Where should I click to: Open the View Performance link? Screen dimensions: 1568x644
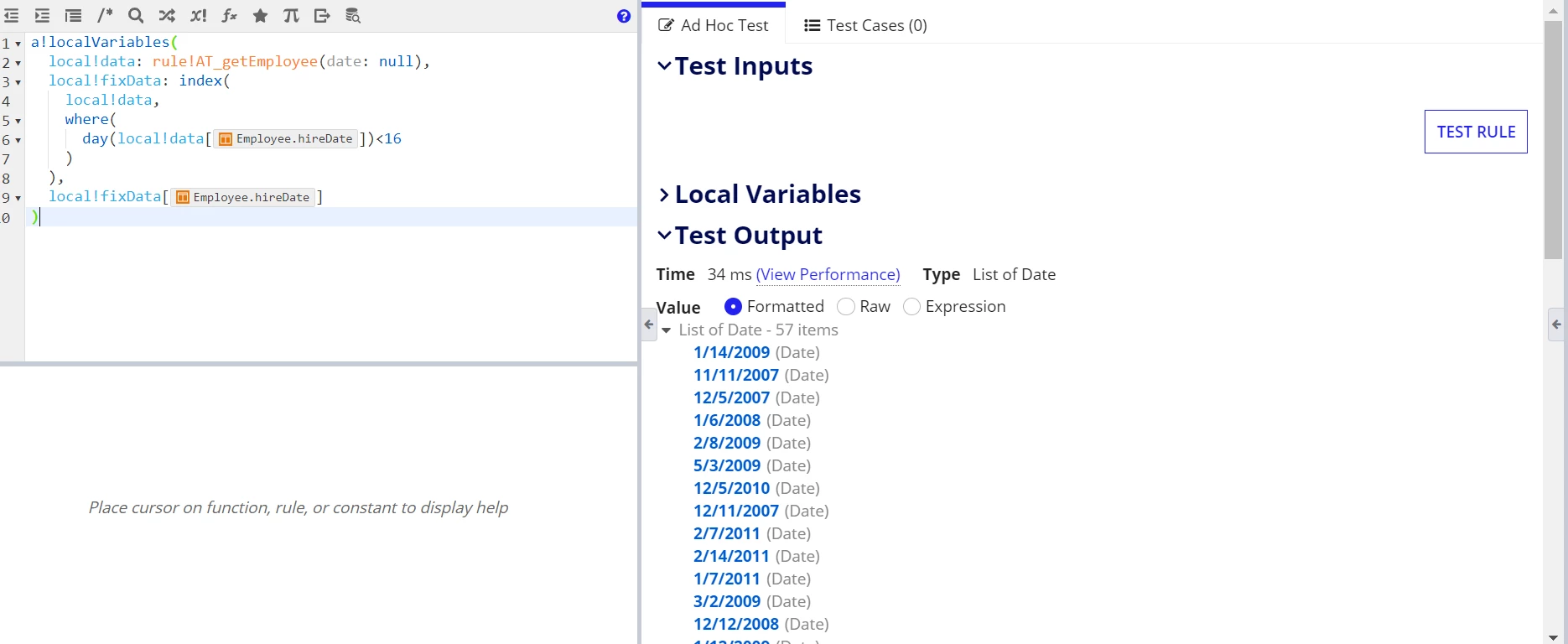828,275
